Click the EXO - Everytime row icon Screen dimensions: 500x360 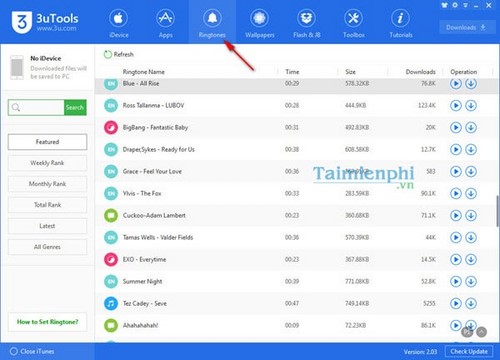click(111, 260)
